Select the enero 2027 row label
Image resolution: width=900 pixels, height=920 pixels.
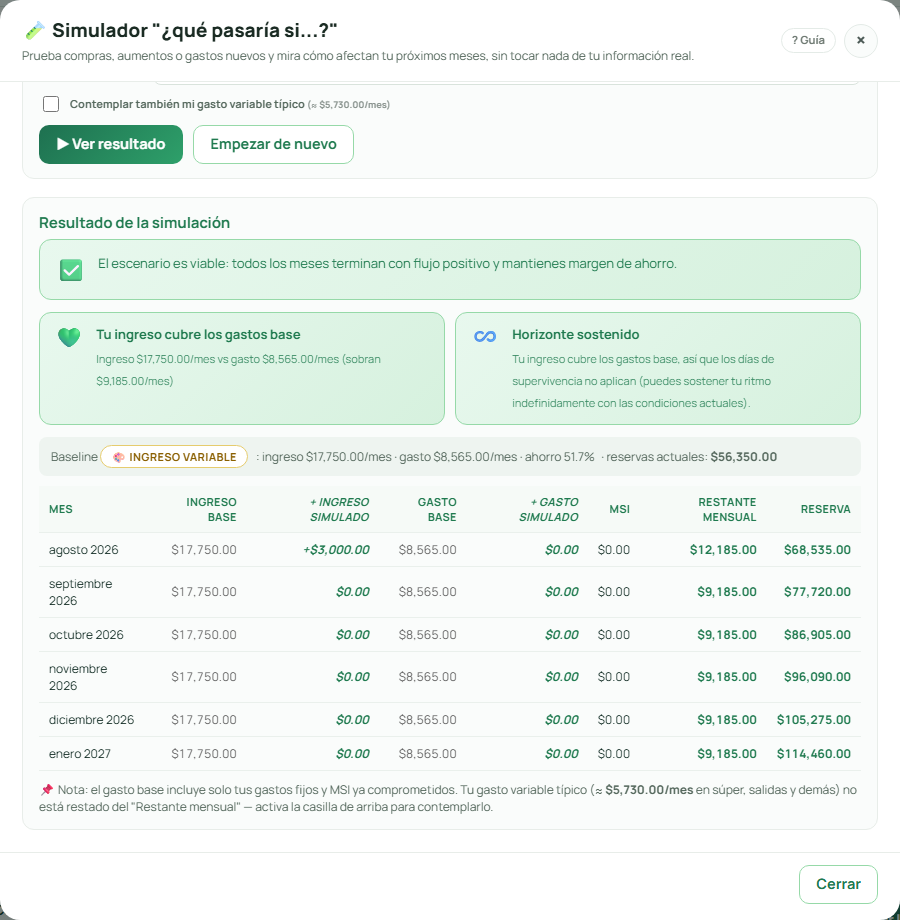[80, 754]
